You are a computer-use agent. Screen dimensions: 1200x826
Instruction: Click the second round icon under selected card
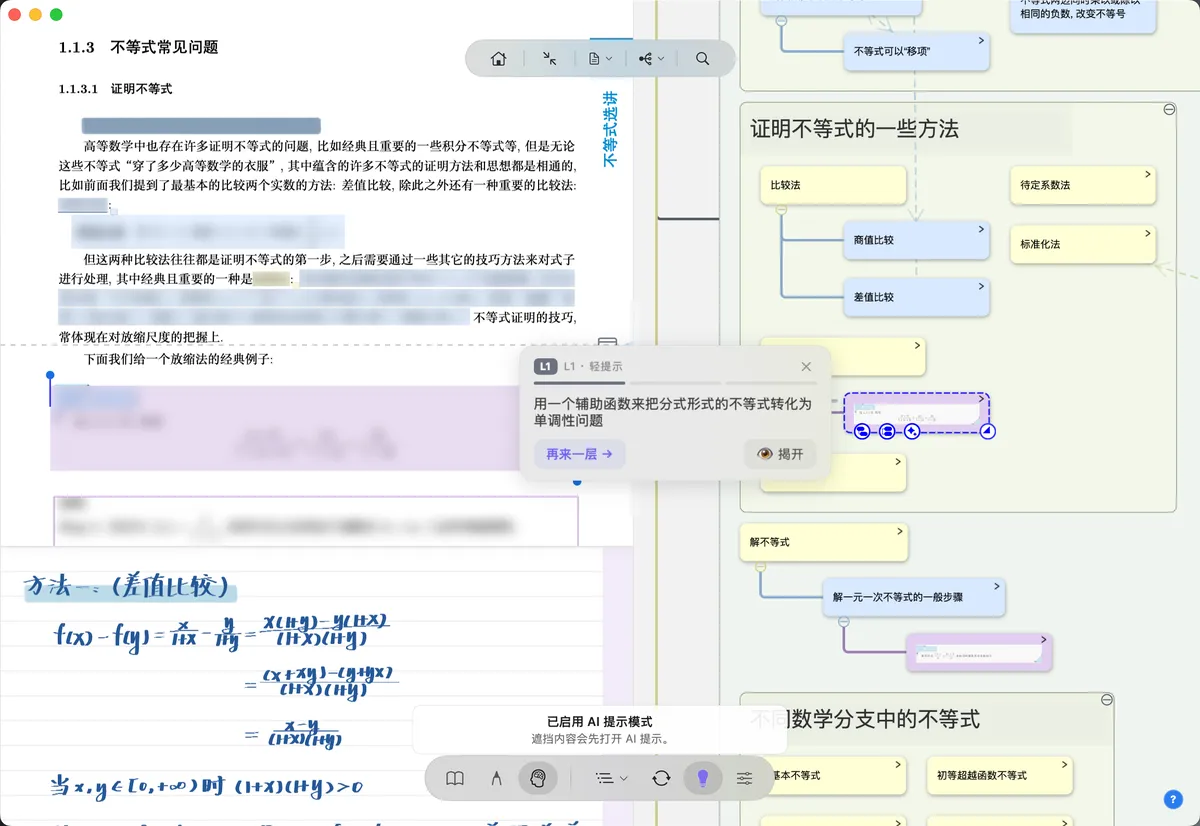click(x=887, y=431)
